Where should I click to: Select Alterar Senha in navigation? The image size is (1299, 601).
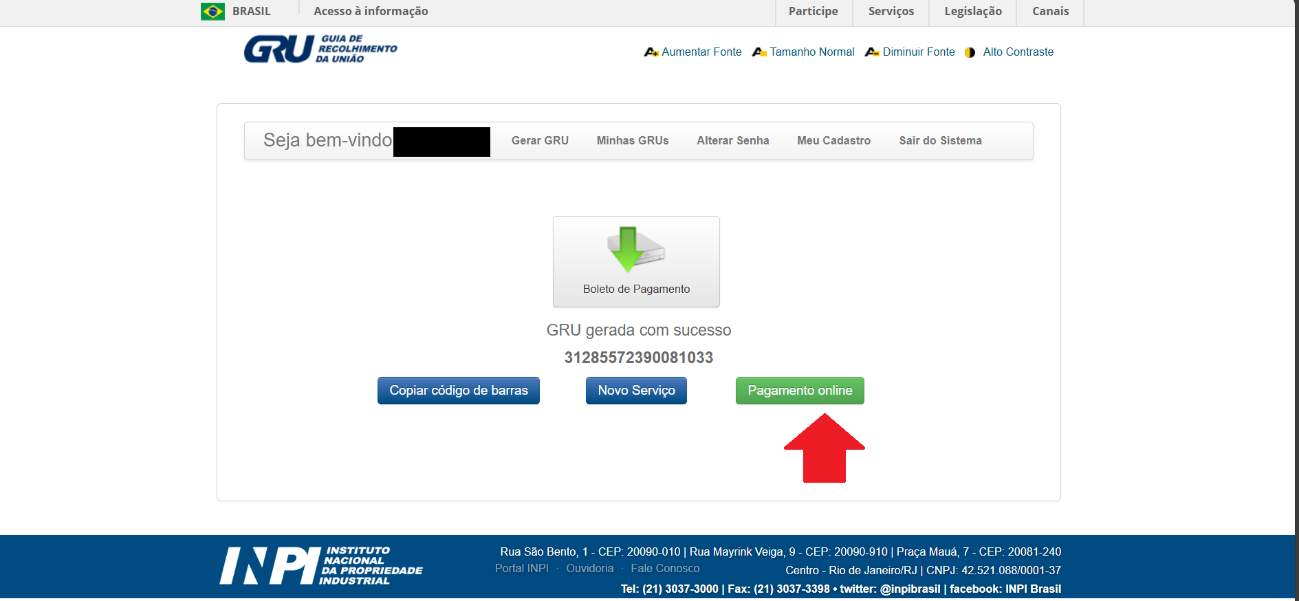coord(733,141)
